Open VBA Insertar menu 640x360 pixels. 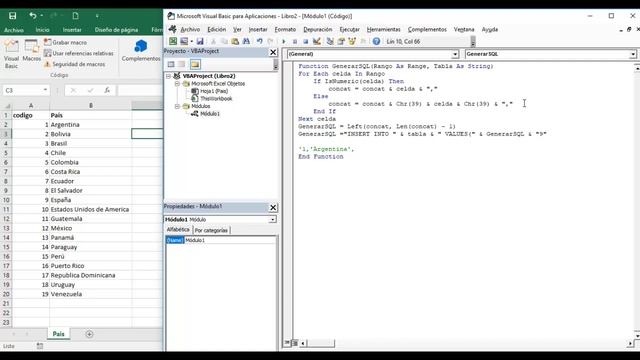pyautogui.click(x=258, y=29)
